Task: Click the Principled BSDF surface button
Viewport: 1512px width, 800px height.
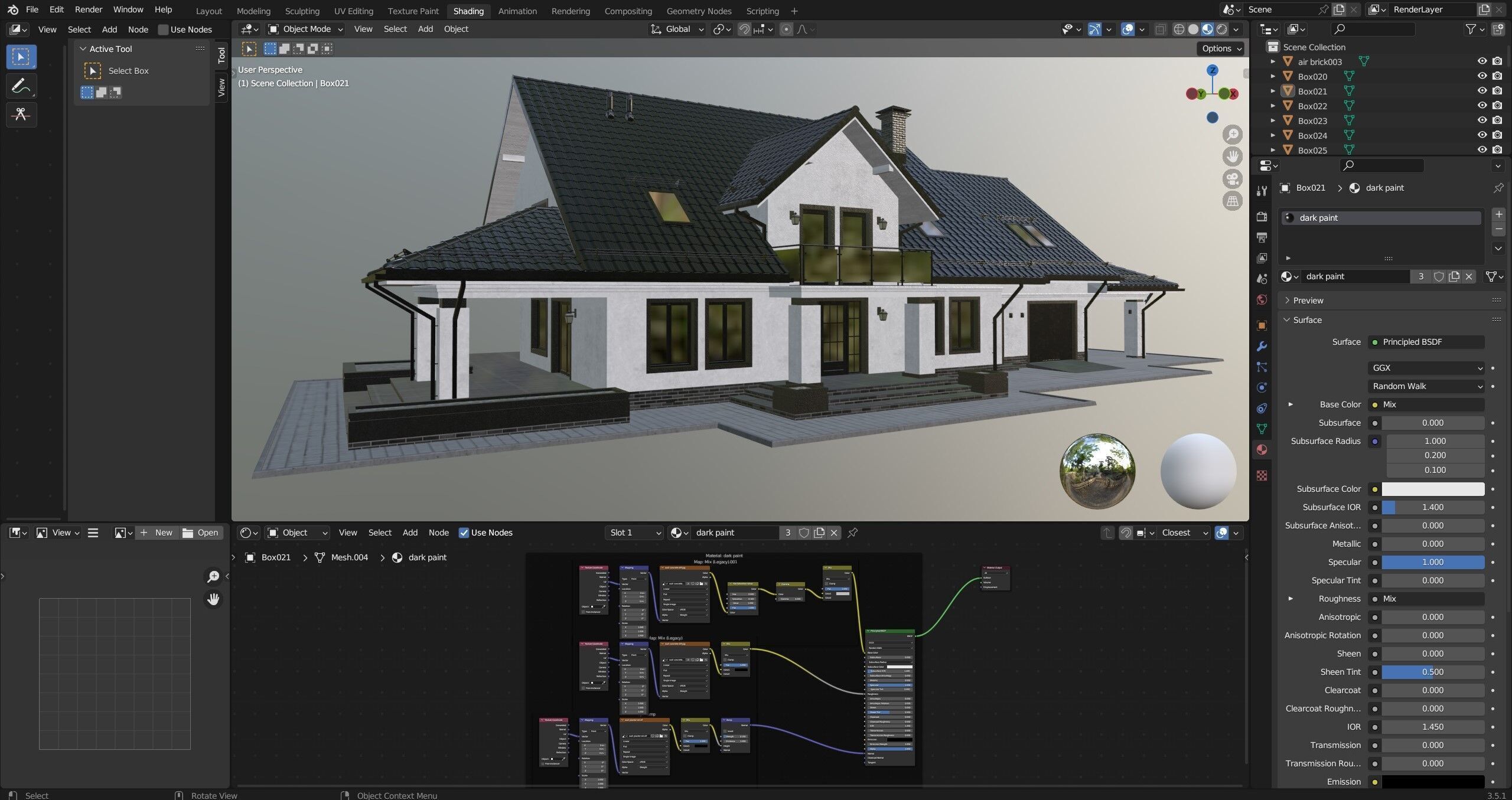Action: 1426,342
